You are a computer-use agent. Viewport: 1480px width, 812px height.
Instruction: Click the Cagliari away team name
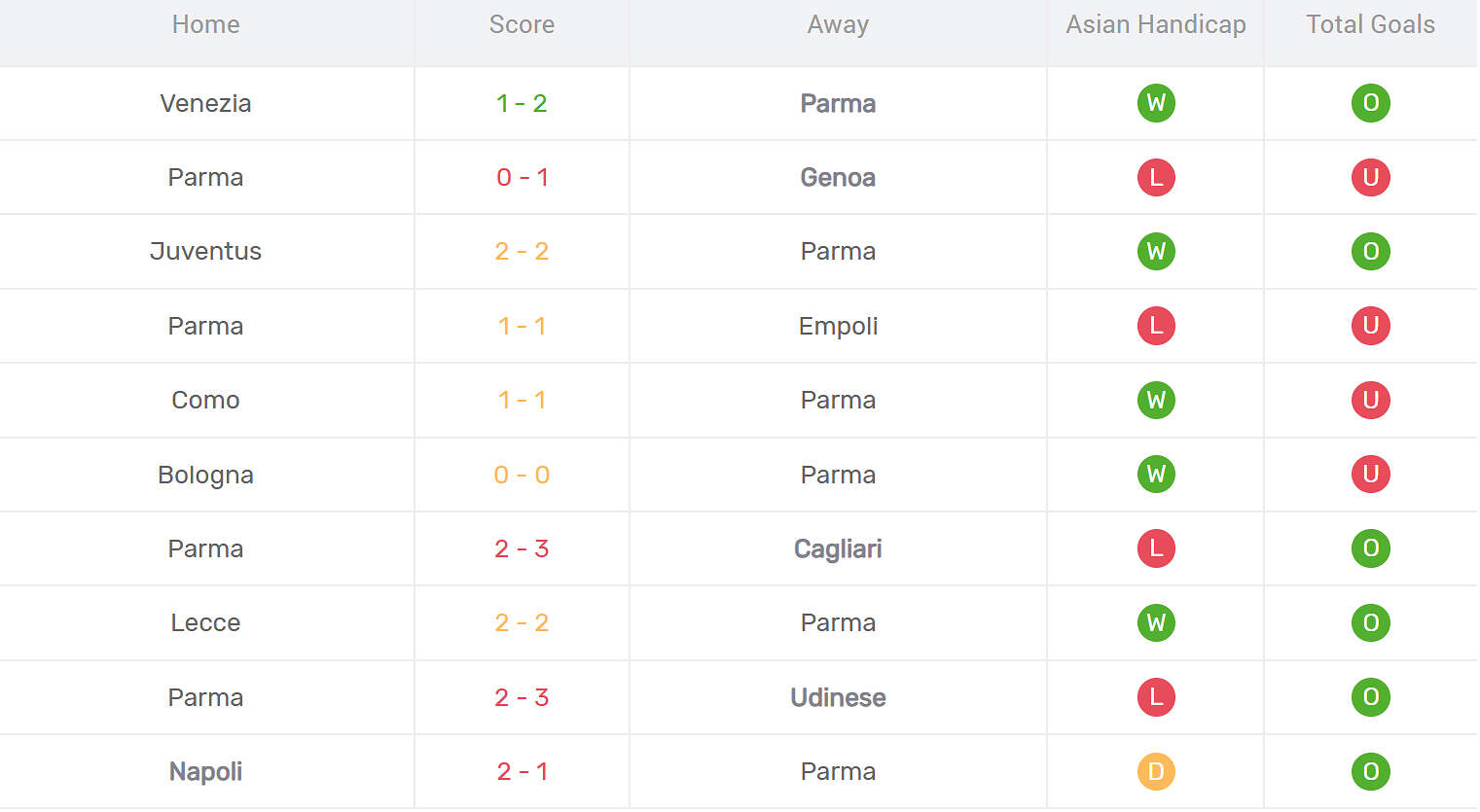point(838,548)
